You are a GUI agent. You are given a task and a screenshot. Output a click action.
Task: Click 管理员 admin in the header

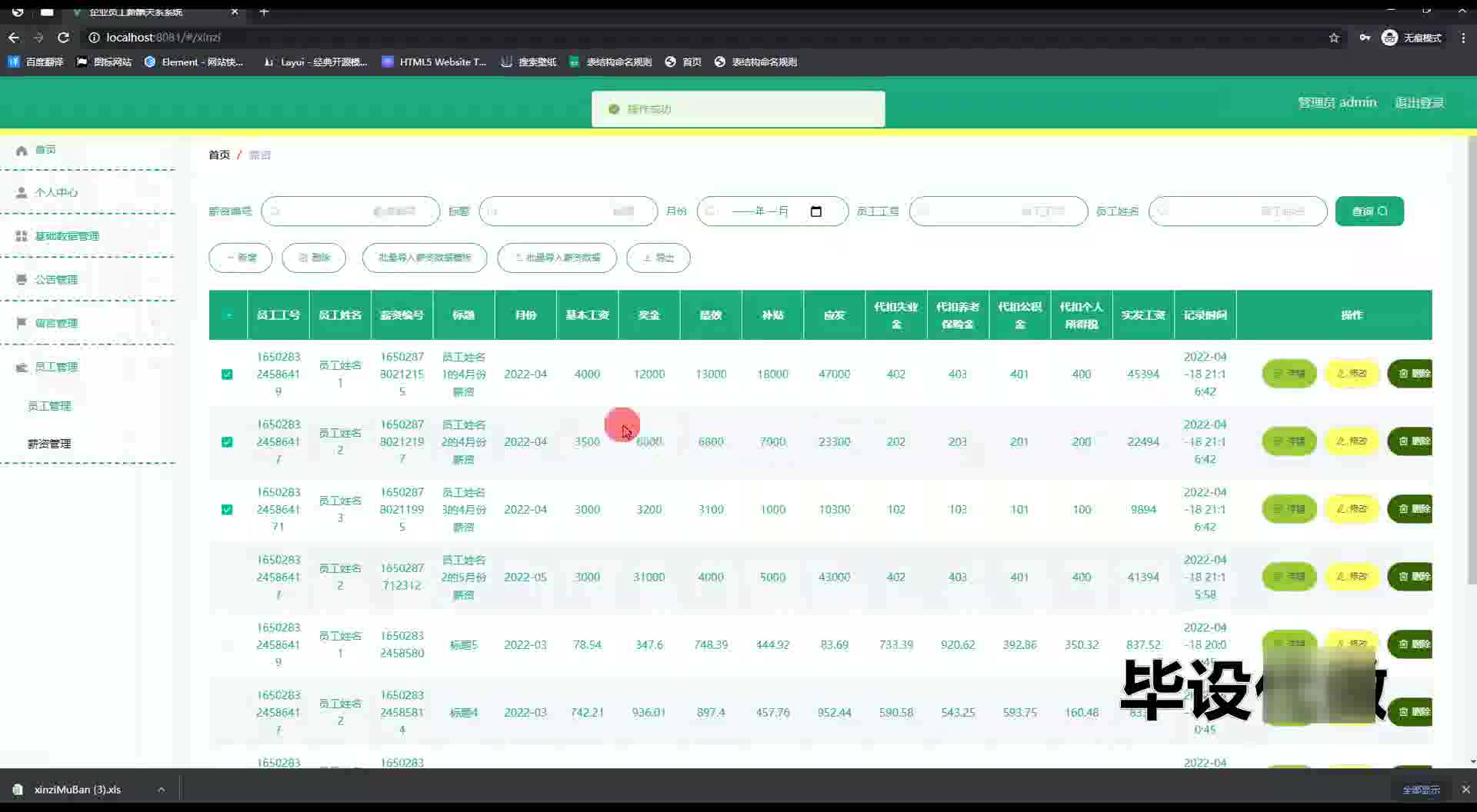[1337, 102]
